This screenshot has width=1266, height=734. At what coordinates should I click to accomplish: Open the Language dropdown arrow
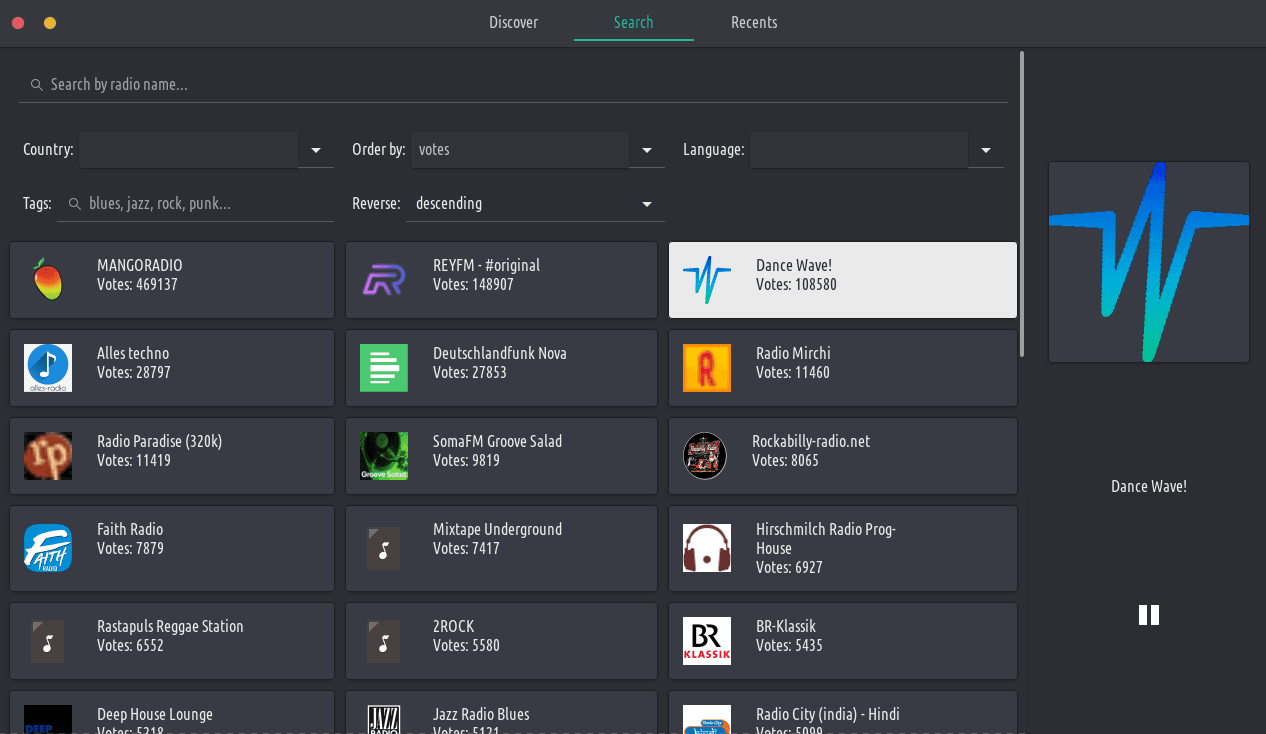click(986, 150)
